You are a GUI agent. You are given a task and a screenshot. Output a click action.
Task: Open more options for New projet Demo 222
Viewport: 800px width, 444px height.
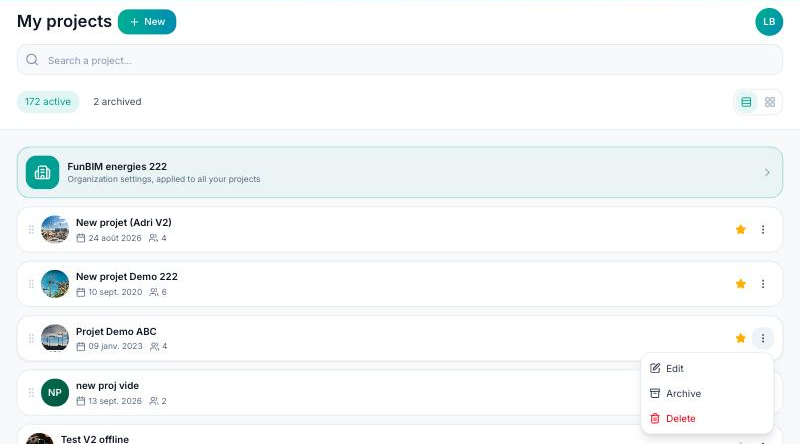(x=763, y=284)
